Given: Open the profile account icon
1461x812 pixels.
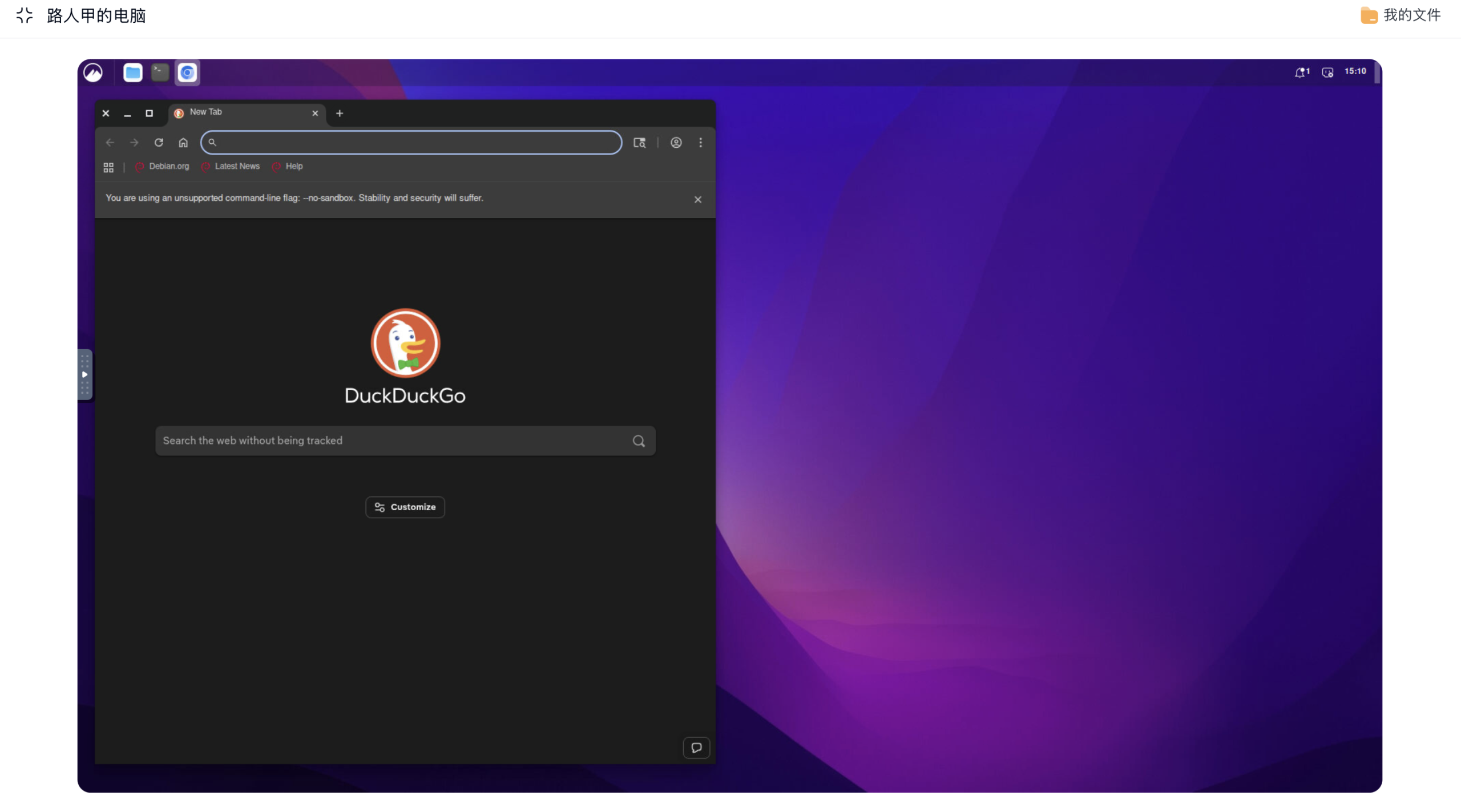Looking at the screenshot, I should tap(676, 143).
